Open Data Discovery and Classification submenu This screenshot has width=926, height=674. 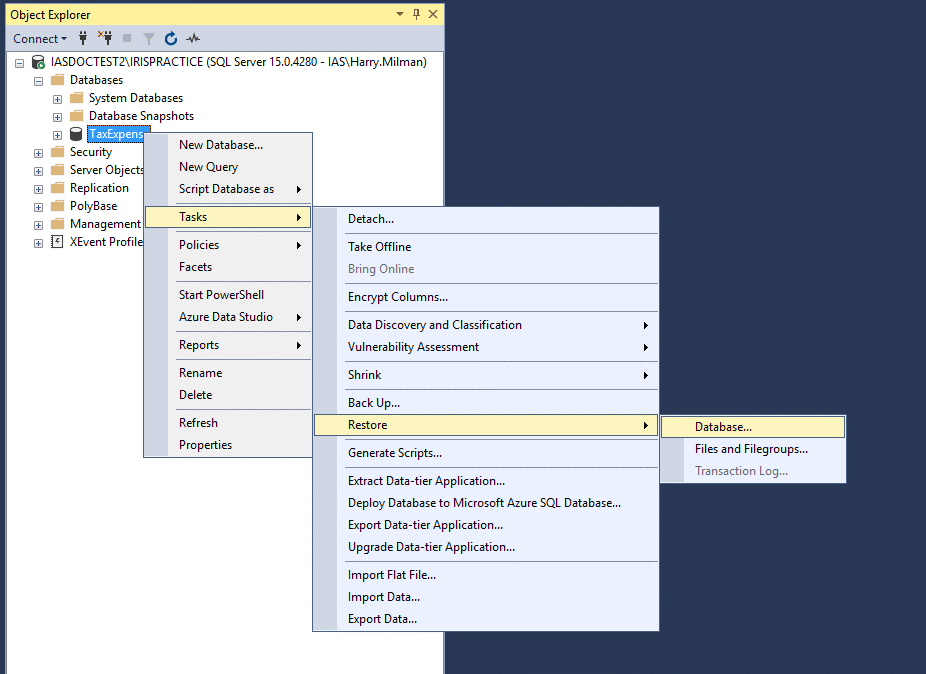click(486, 325)
